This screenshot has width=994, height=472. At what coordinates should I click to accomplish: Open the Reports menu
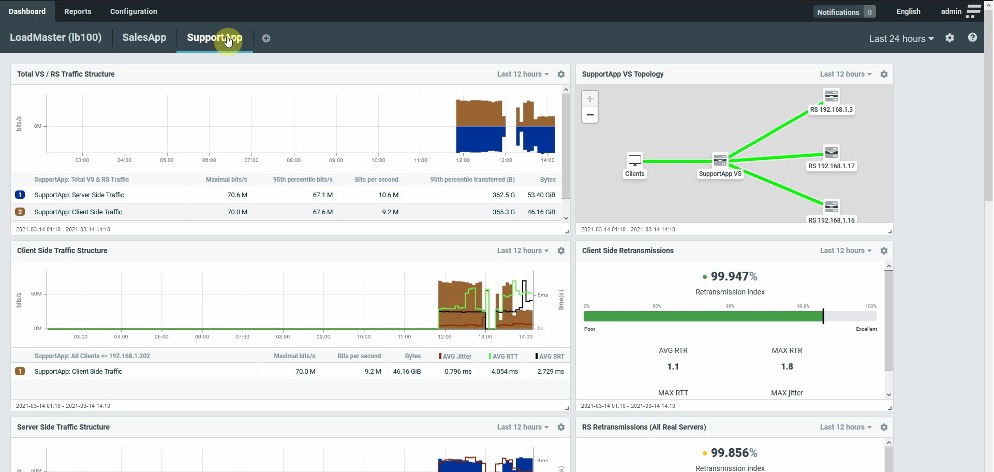click(77, 11)
